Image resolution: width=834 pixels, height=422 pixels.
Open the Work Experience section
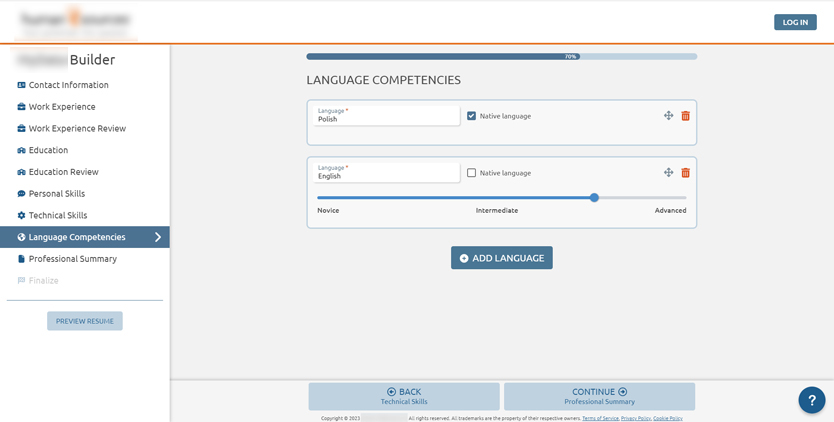(x=62, y=107)
